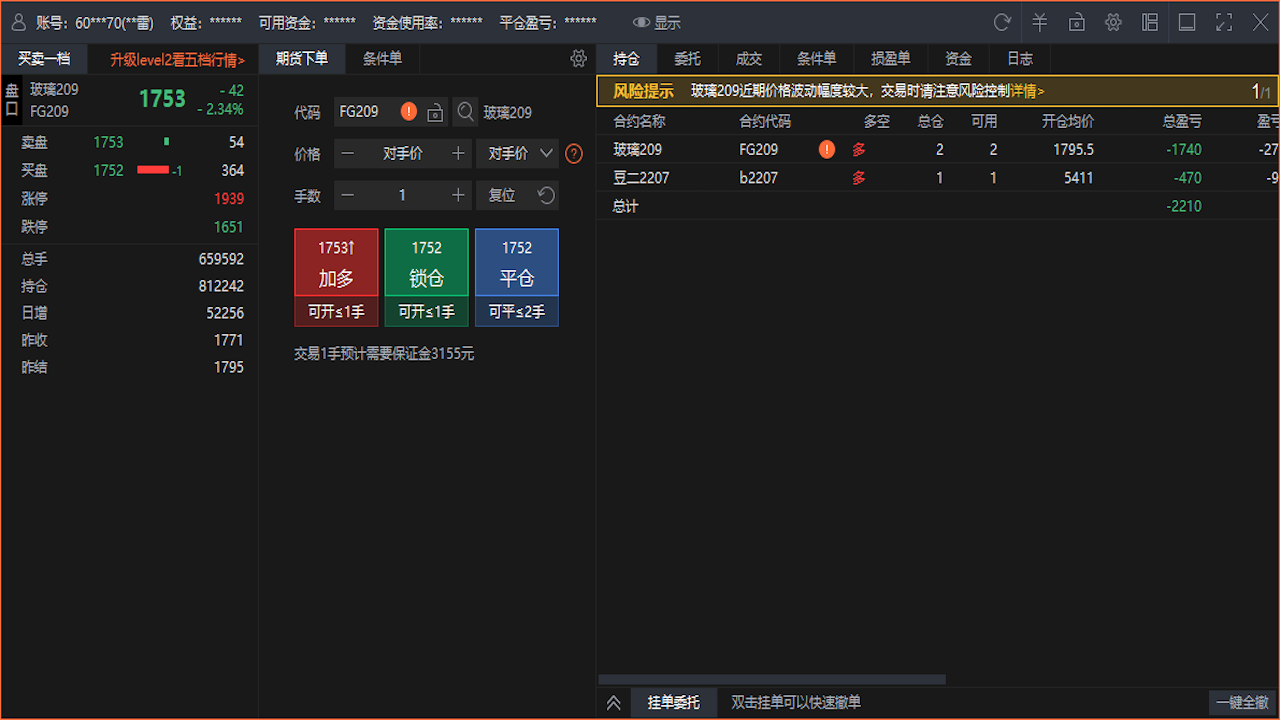
Task: Open the 对手价 price type dropdown
Action: tap(518, 153)
